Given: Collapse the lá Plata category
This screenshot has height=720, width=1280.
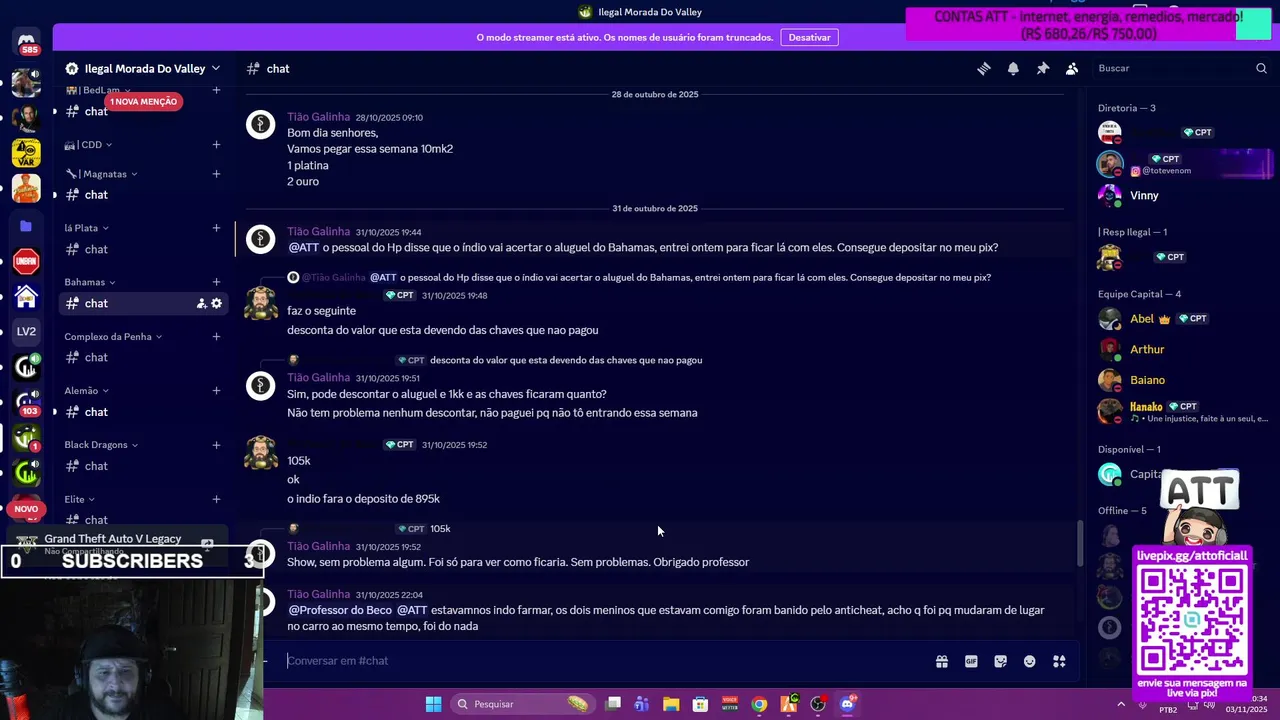Looking at the screenshot, I should point(87,228).
